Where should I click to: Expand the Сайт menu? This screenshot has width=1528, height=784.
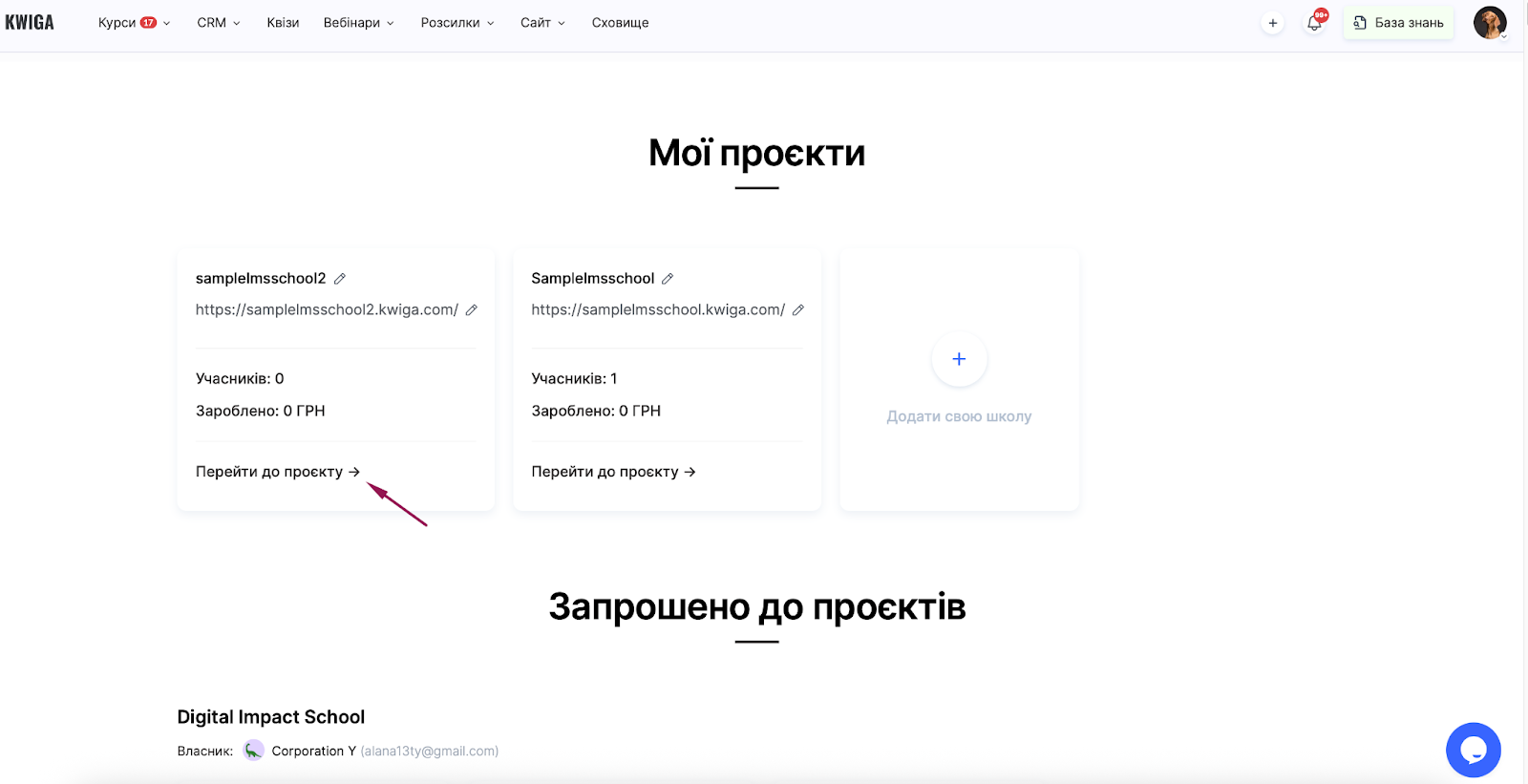click(x=542, y=23)
